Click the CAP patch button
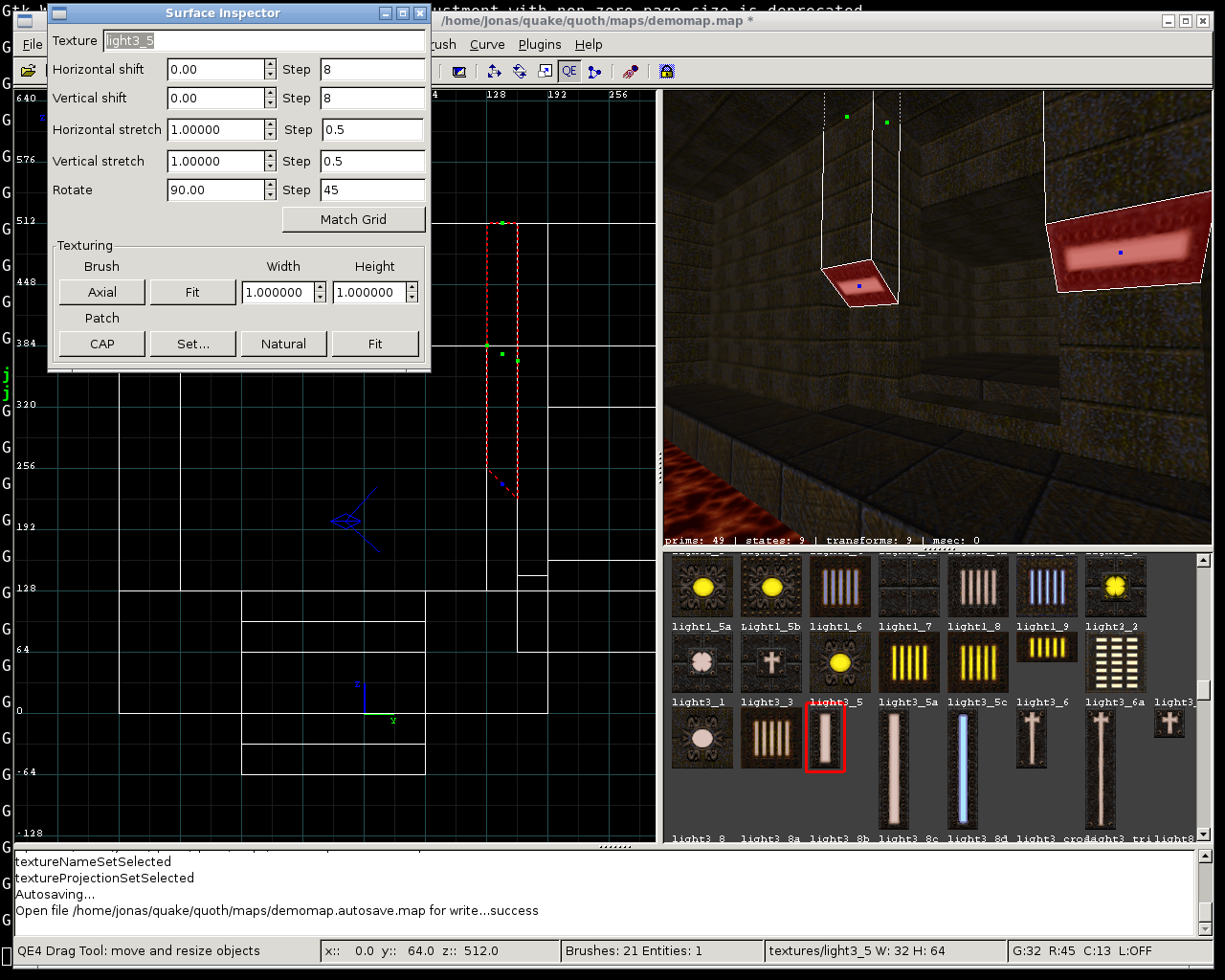This screenshot has width=1225, height=980. tap(102, 344)
